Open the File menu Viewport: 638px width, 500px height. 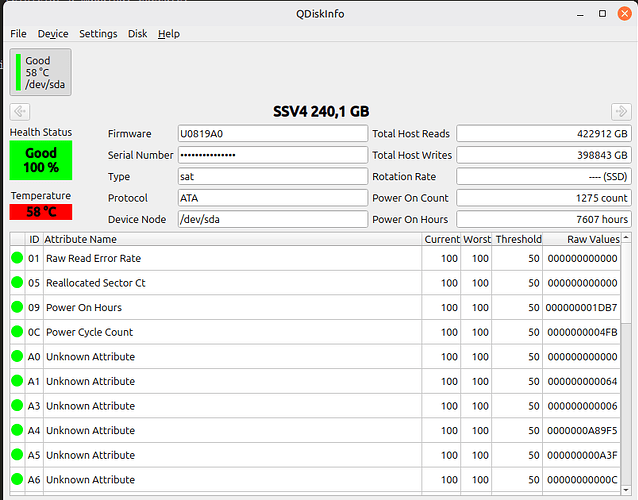(18, 34)
